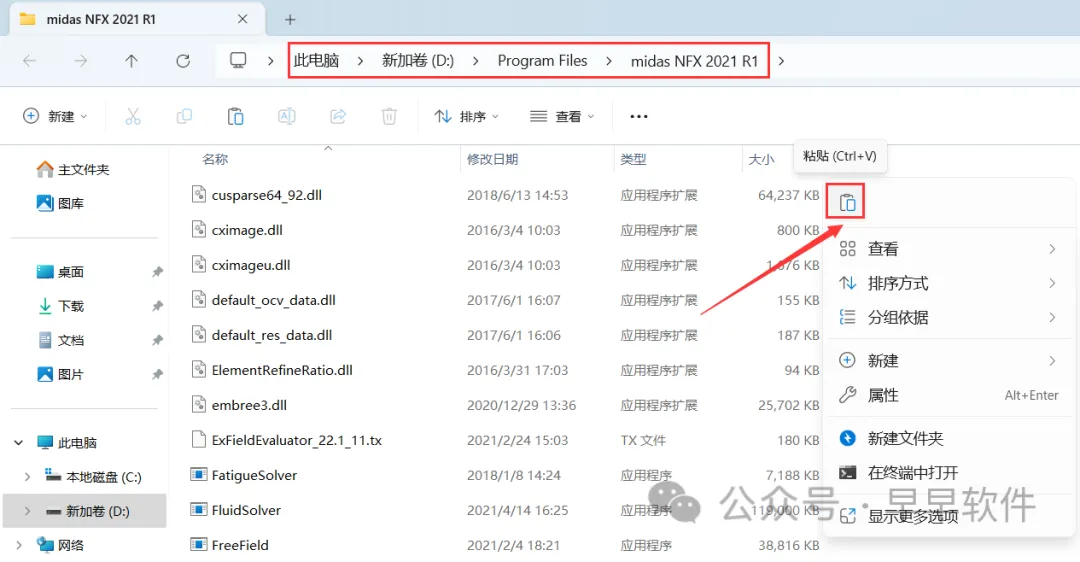The height and width of the screenshot is (562, 1080).
Task: Click 新加卷 (D:) breadcrumb in address bar
Action: click(418, 61)
